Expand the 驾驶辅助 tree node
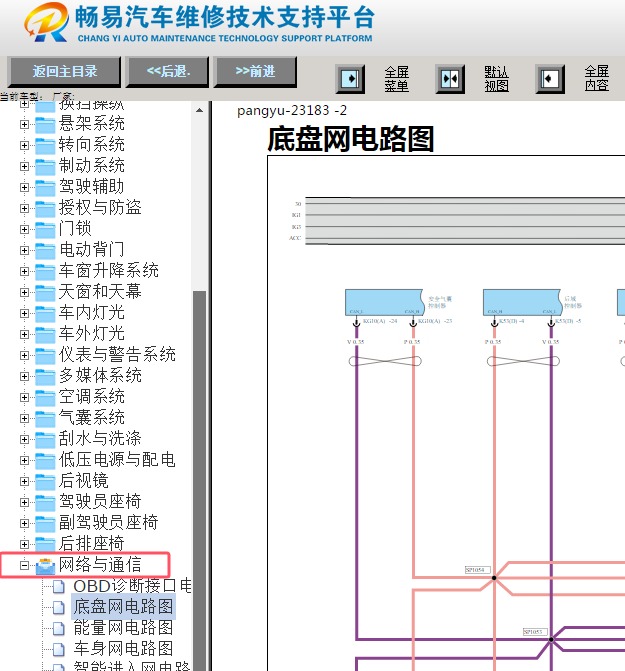This screenshot has height=671, width=625. (24, 187)
